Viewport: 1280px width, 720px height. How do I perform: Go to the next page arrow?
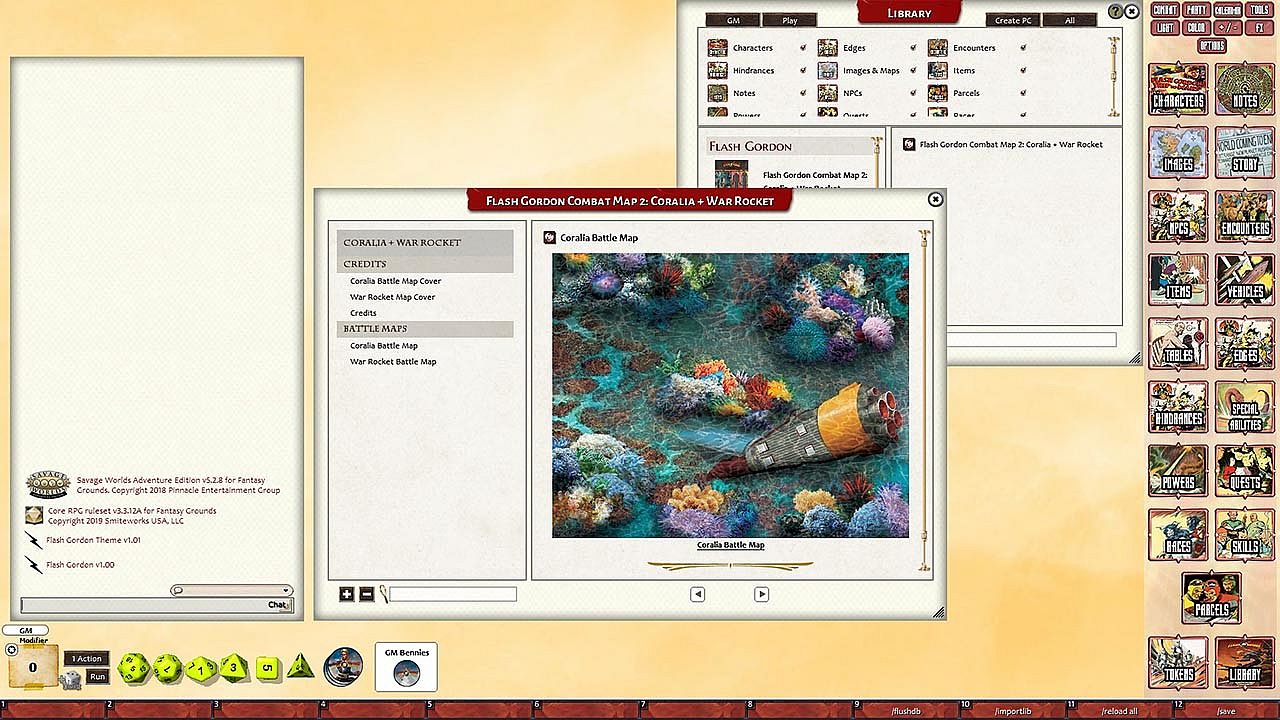point(761,594)
